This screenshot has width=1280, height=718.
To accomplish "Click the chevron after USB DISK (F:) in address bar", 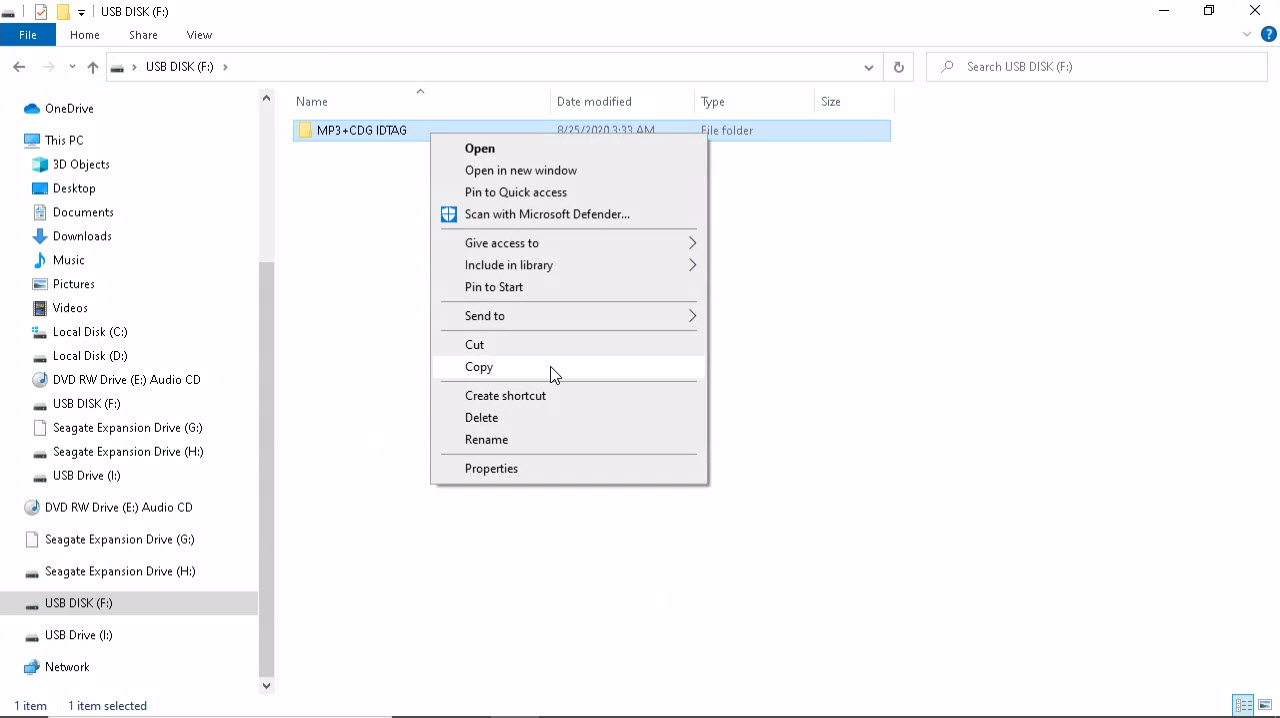I will (225, 67).
